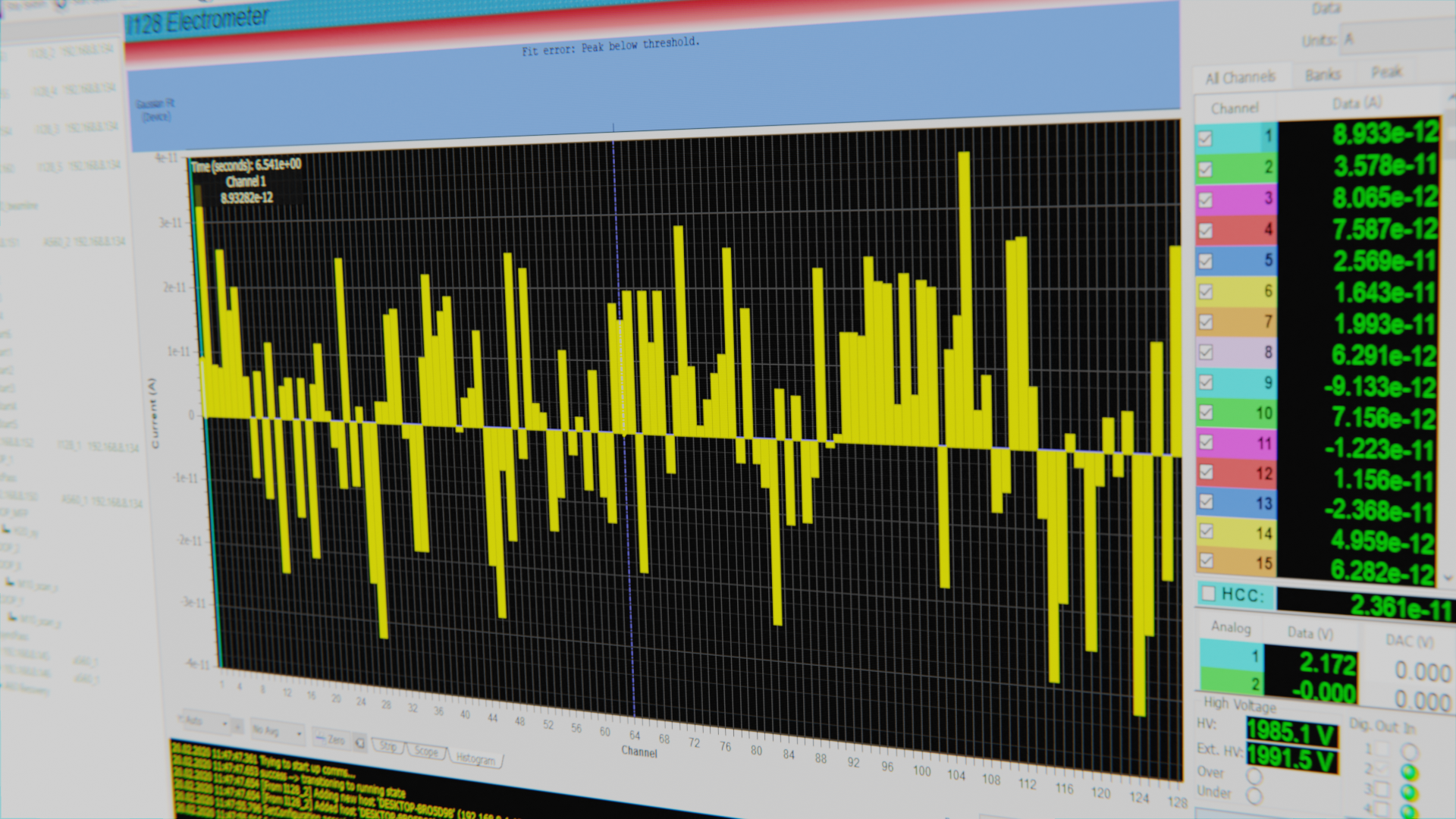The image size is (1456, 819).
Task: Enable the HCC checkbox
Action: pyautogui.click(x=1209, y=593)
